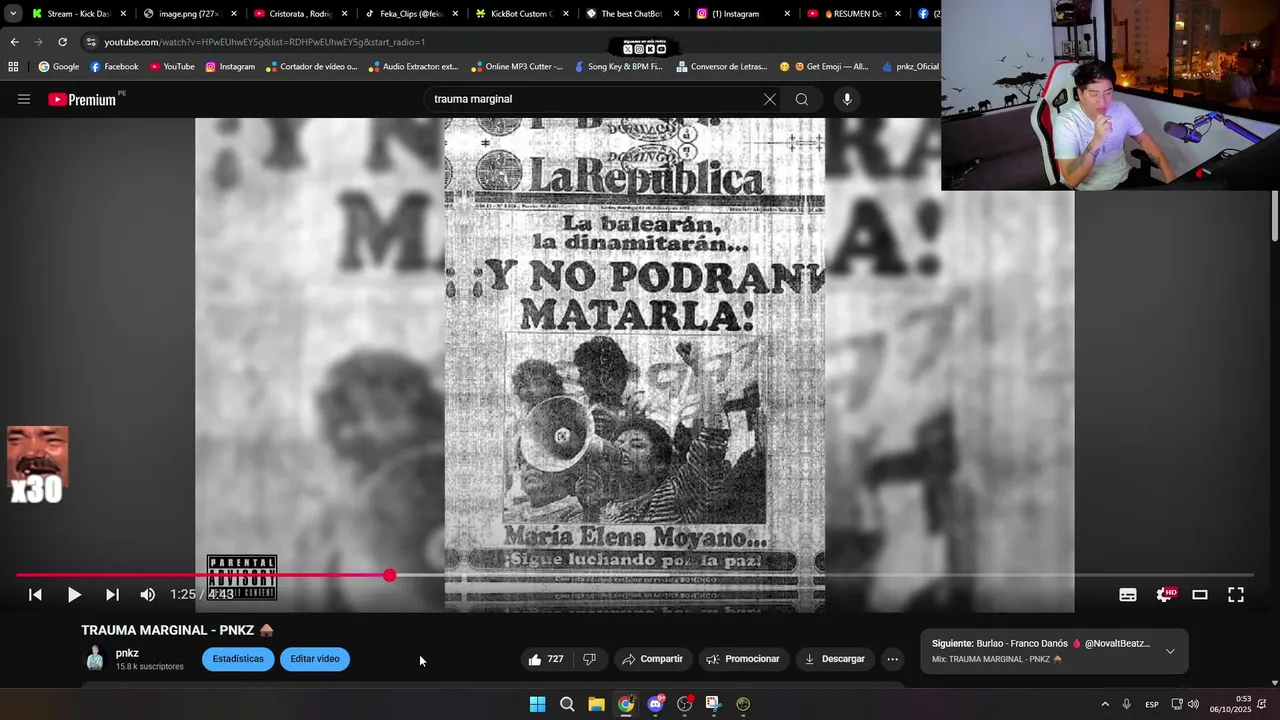Viewport: 1280px width, 720px height.
Task: Open the Cortador de vídeo bookmark
Action: coord(311,67)
